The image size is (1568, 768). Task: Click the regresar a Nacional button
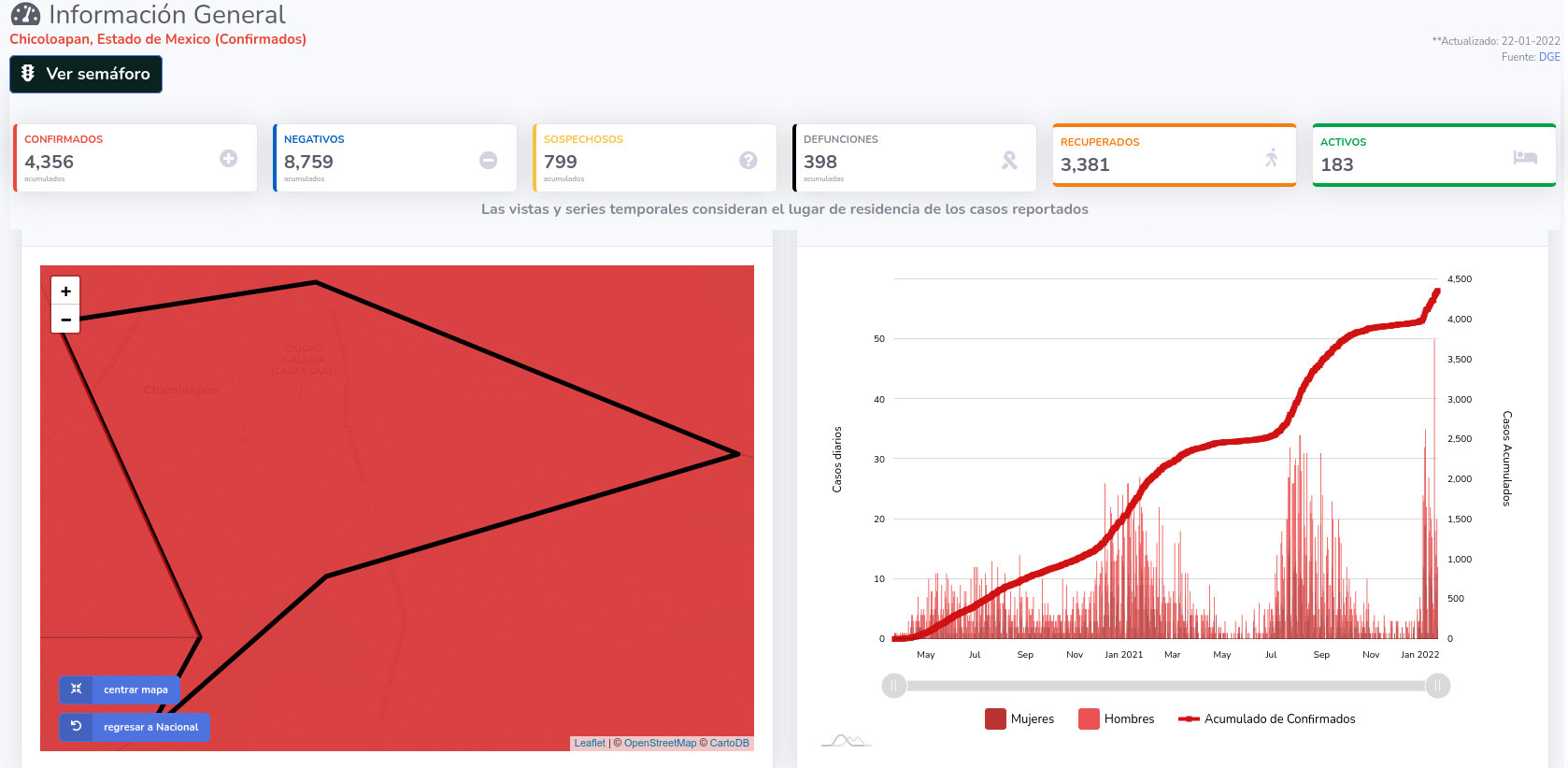(x=135, y=727)
